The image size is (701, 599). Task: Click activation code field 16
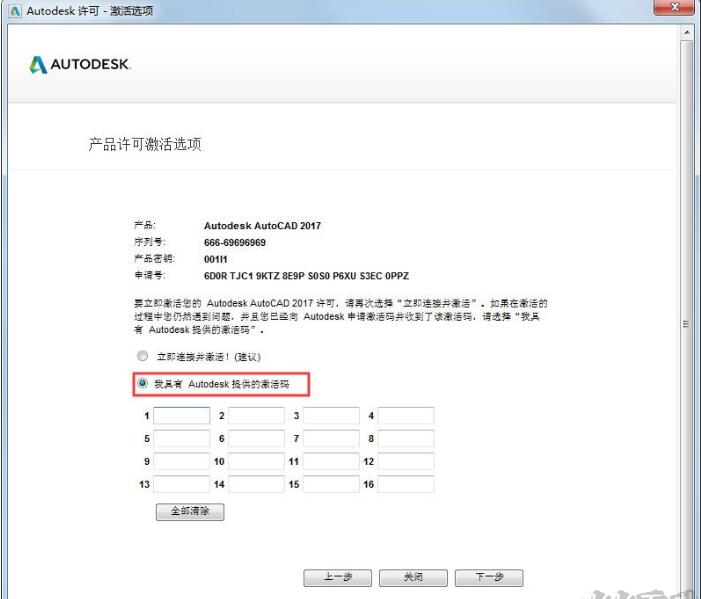point(406,484)
